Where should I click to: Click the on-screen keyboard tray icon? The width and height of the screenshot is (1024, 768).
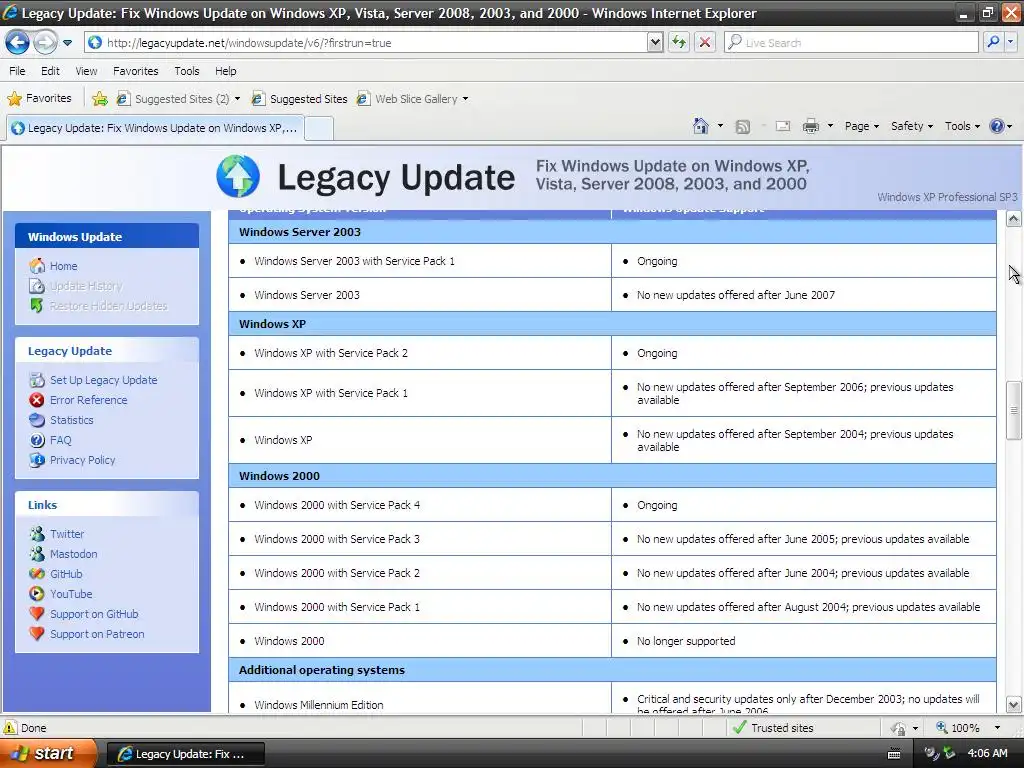pyautogui.click(x=894, y=754)
